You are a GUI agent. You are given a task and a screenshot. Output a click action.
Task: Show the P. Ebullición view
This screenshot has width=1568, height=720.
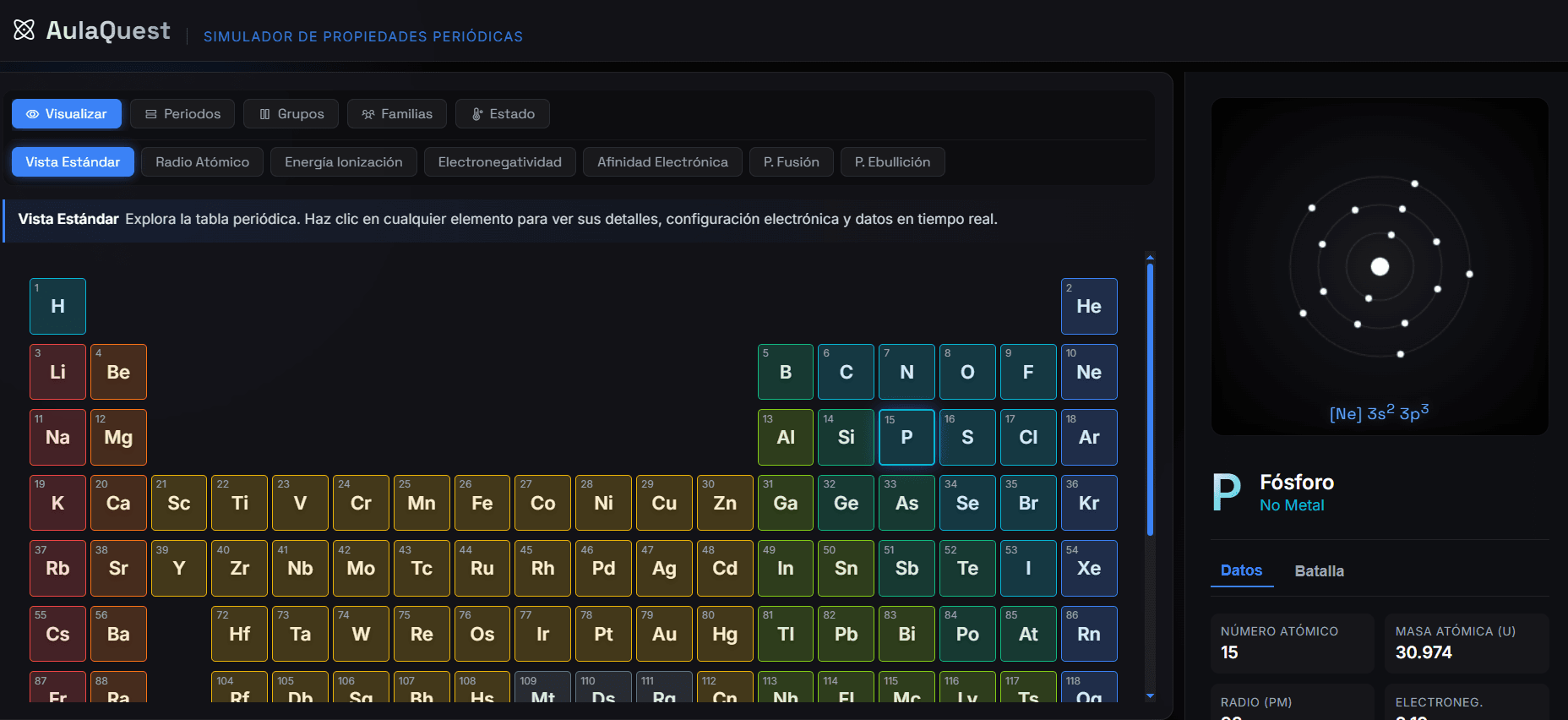click(893, 162)
